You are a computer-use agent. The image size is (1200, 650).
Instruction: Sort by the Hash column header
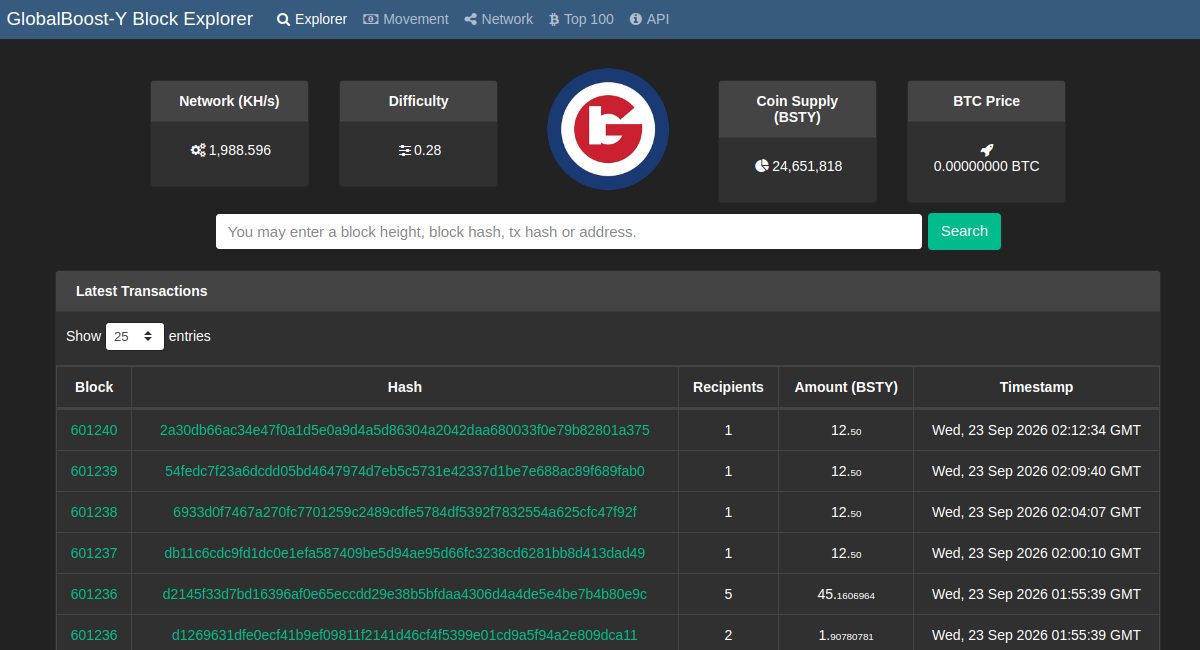click(x=405, y=387)
